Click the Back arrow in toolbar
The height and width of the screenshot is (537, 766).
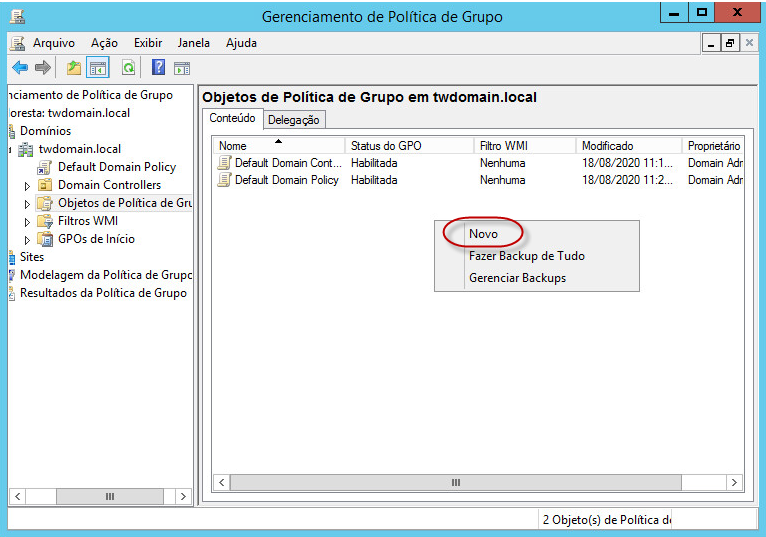(19, 68)
